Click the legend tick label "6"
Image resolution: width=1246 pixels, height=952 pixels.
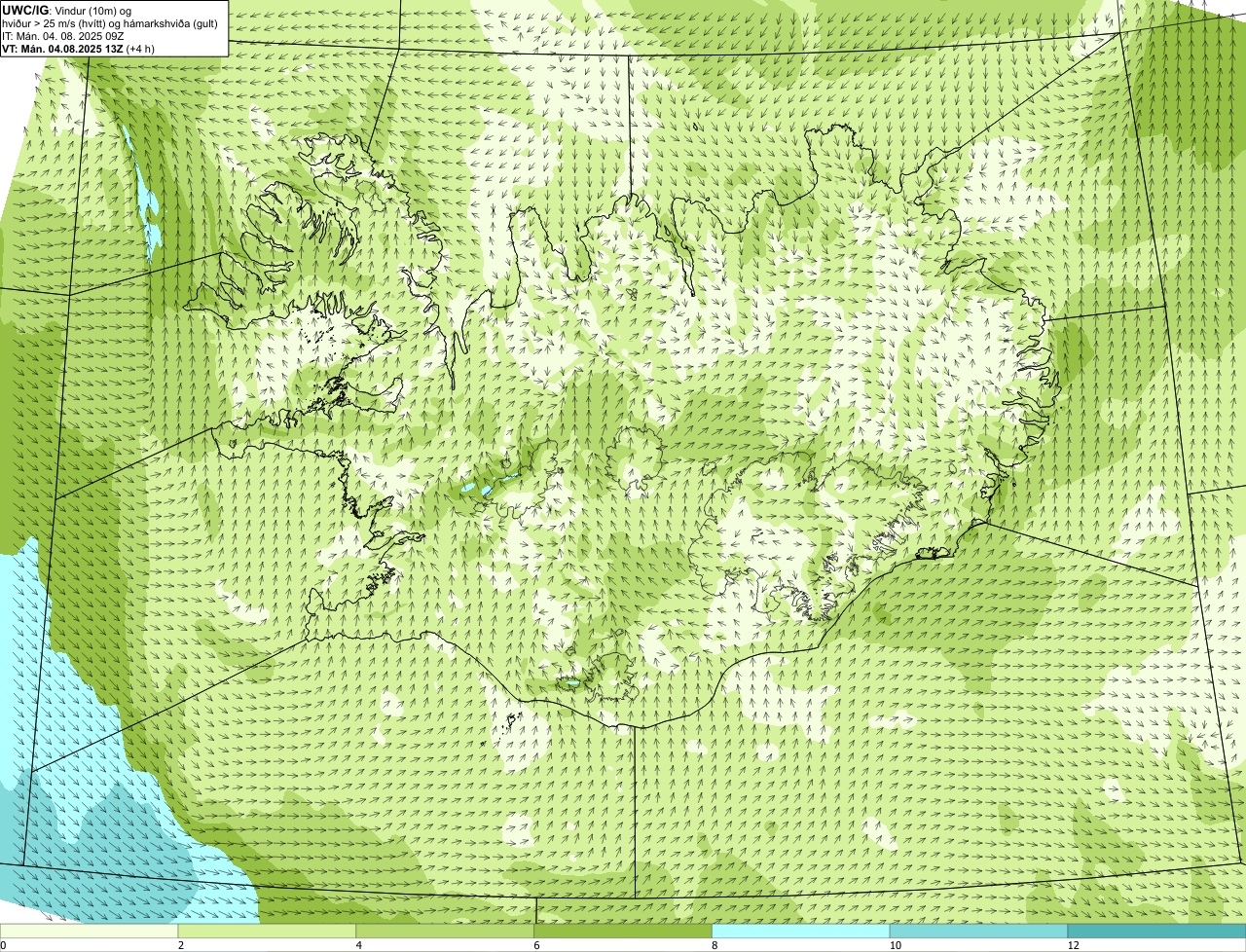click(x=536, y=945)
